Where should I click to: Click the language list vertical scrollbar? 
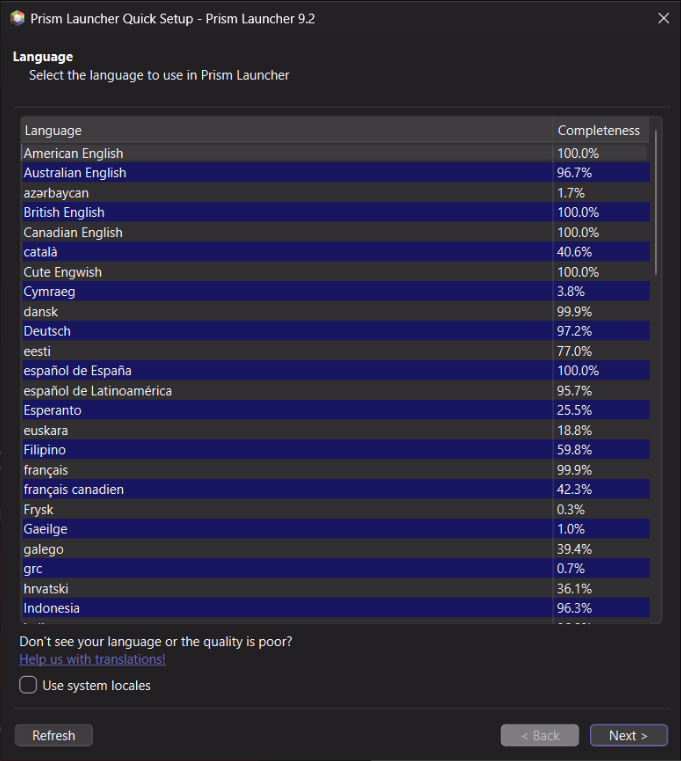pyautogui.click(x=656, y=200)
